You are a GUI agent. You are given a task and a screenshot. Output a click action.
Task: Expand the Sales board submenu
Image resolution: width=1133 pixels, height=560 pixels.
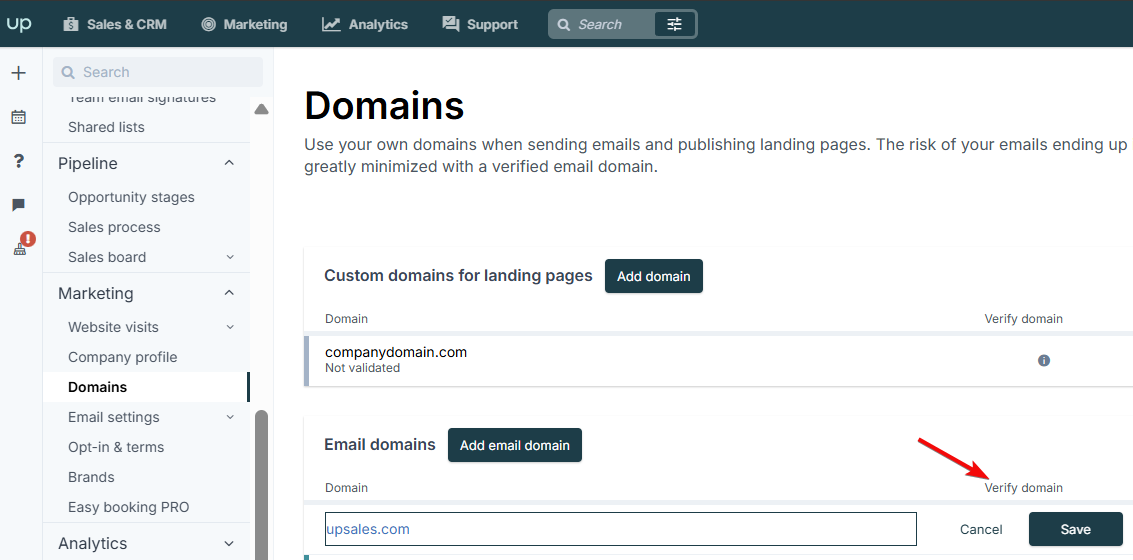pyautogui.click(x=230, y=257)
